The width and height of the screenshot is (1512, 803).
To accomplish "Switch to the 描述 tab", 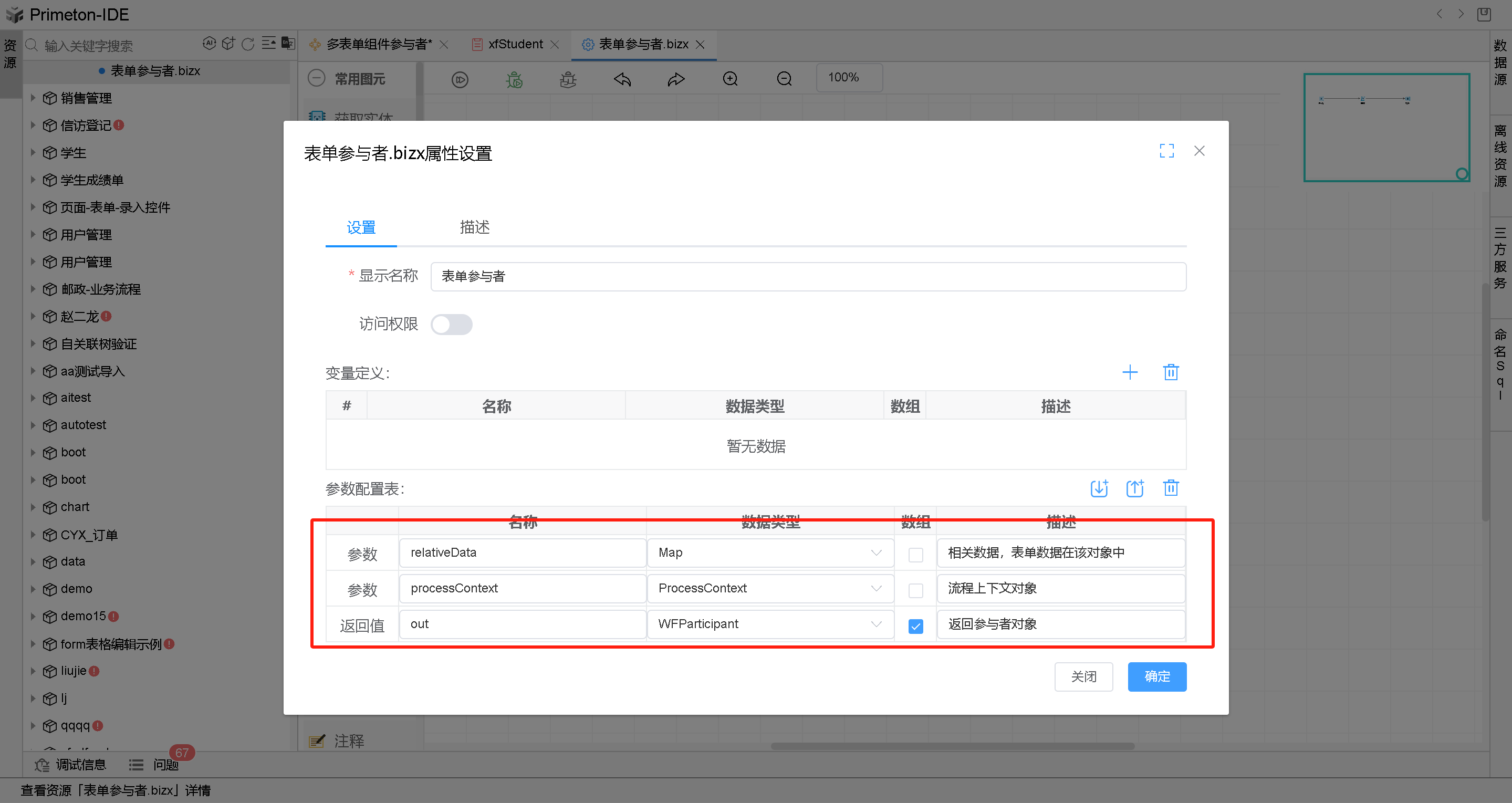I will tap(474, 227).
